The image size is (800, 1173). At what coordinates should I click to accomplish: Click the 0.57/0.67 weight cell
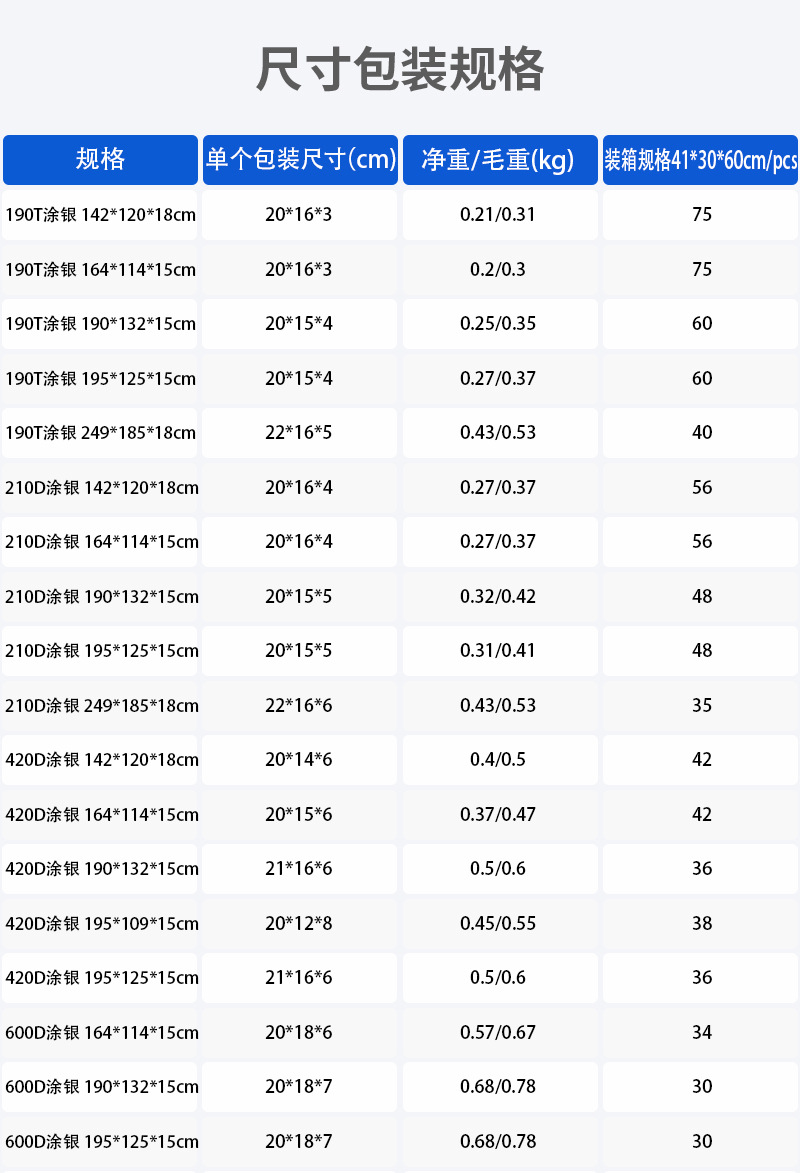pyautogui.click(x=498, y=1033)
